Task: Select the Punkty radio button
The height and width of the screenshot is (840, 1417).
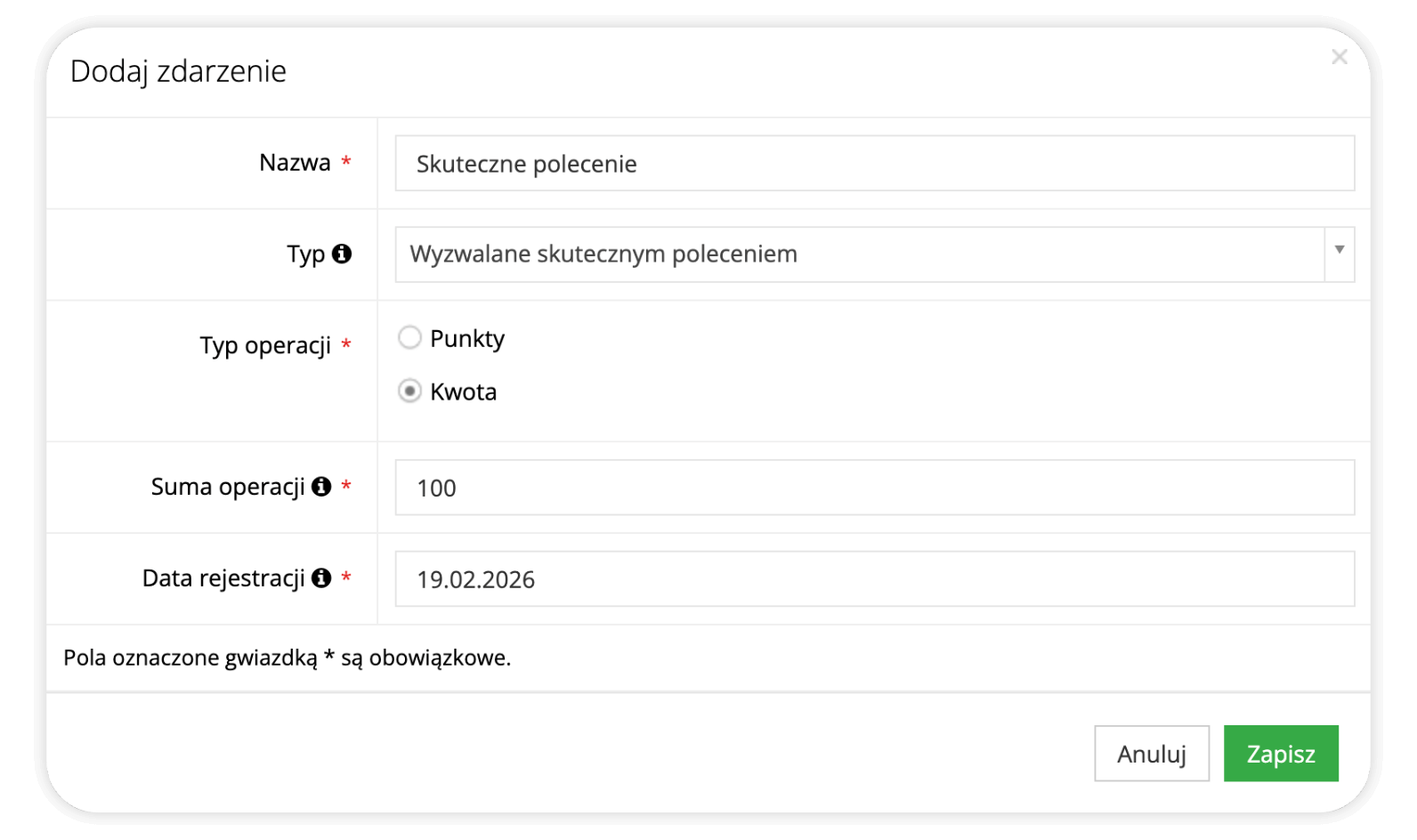Action: tap(409, 338)
